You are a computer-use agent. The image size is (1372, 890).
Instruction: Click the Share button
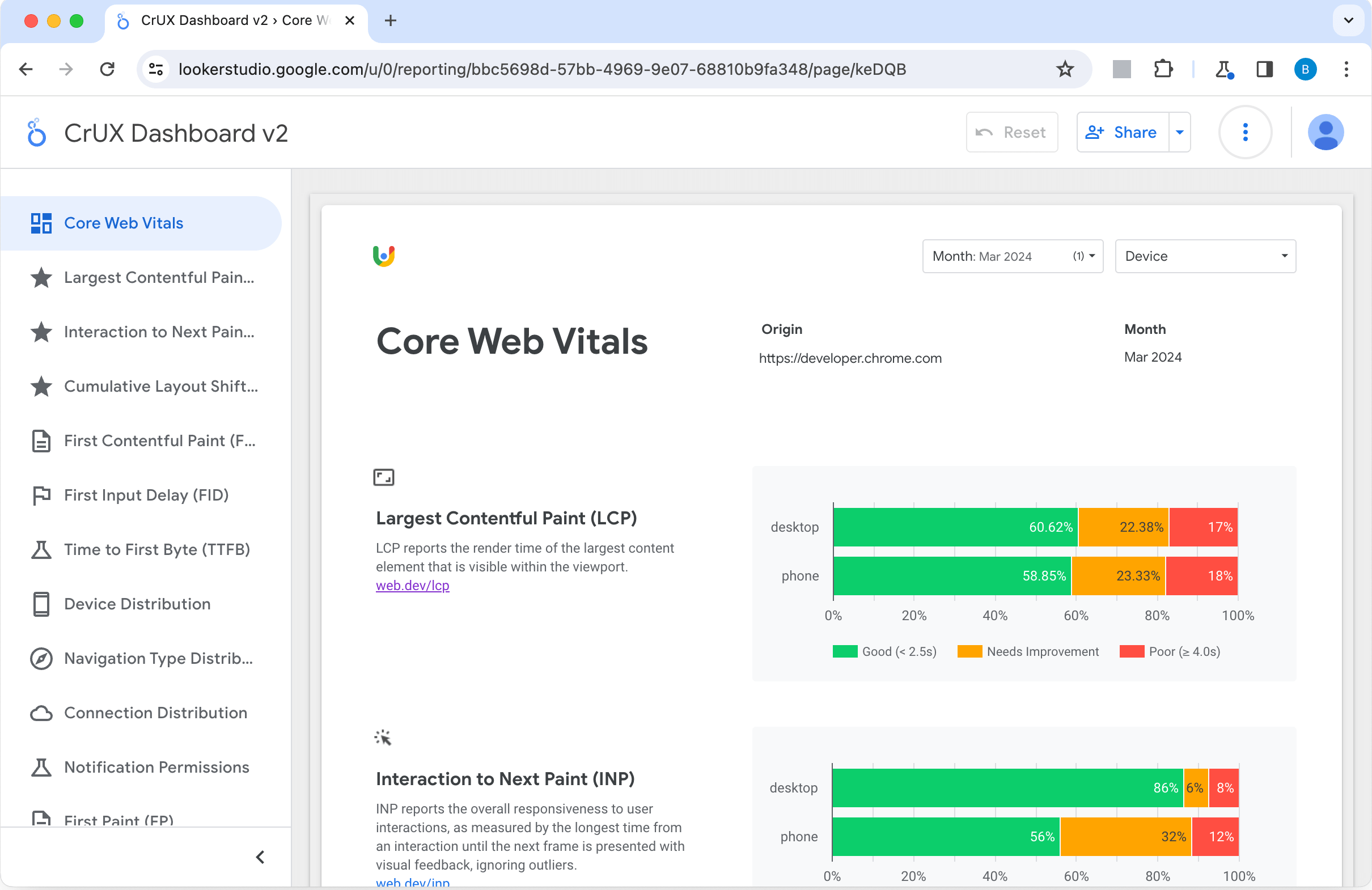click(1123, 133)
